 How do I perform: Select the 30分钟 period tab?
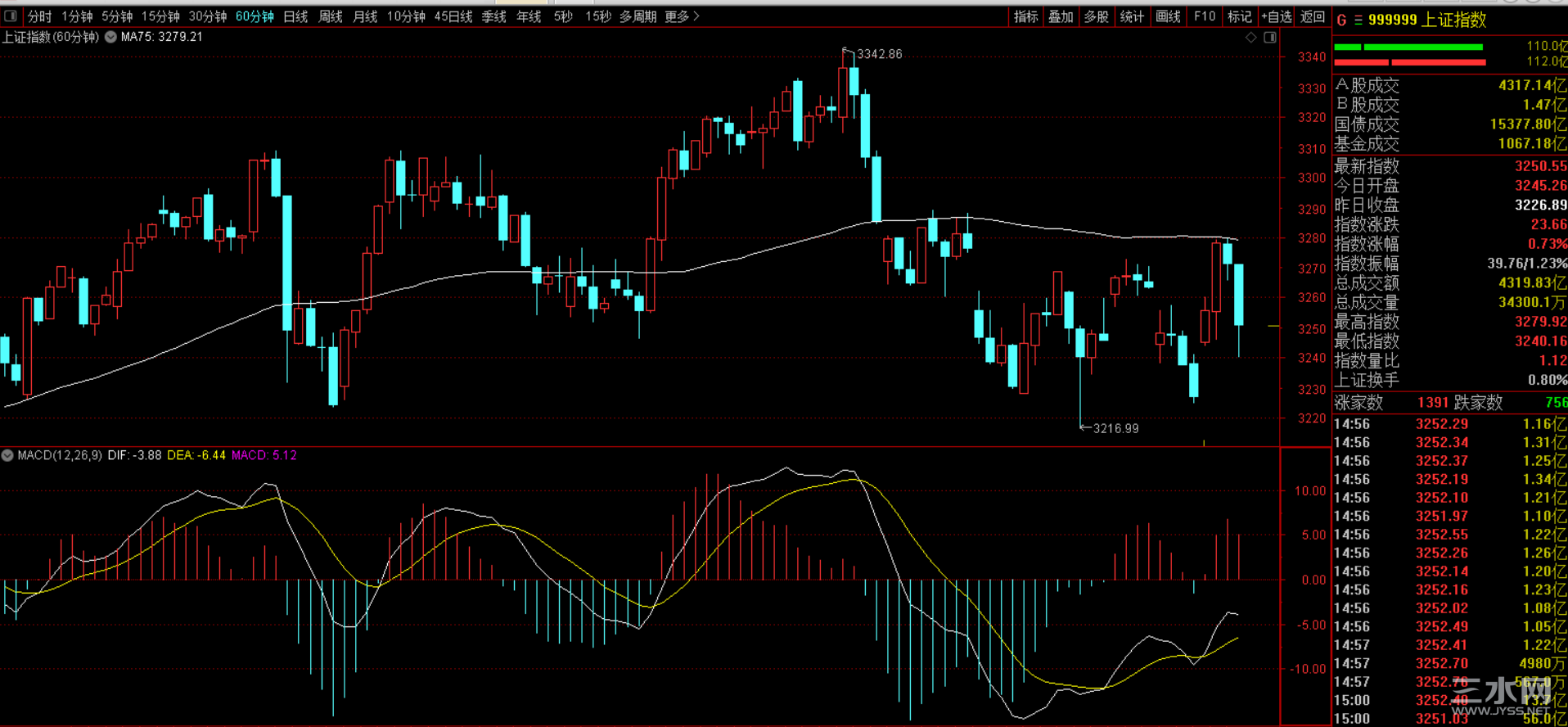(x=208, y=16)
